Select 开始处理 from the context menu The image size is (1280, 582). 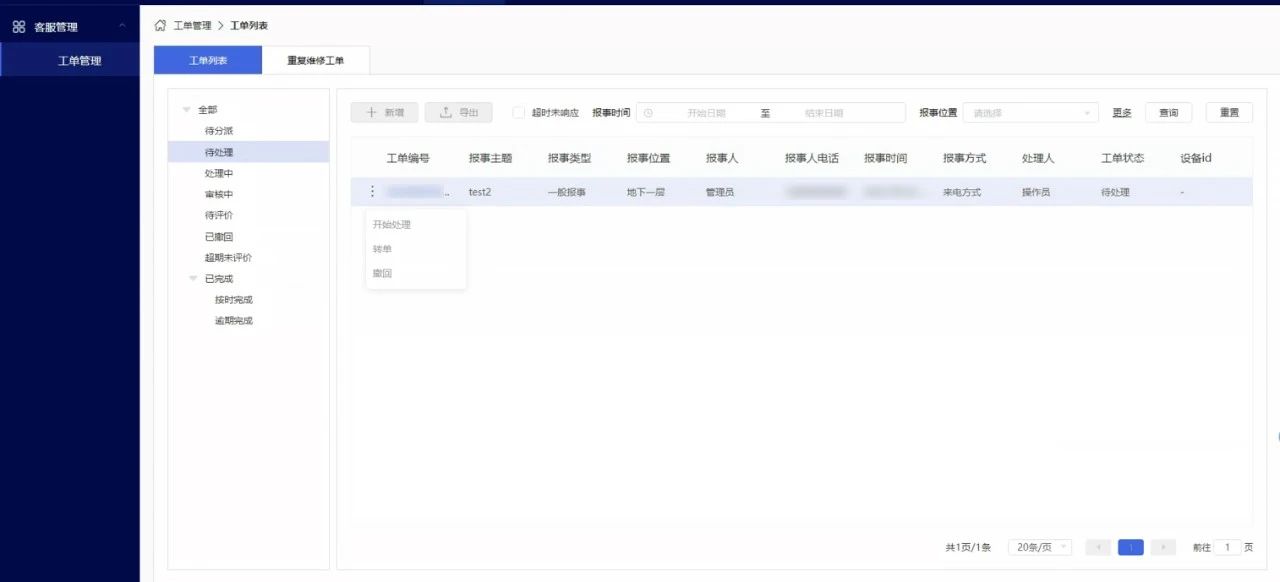click(393, 224)
